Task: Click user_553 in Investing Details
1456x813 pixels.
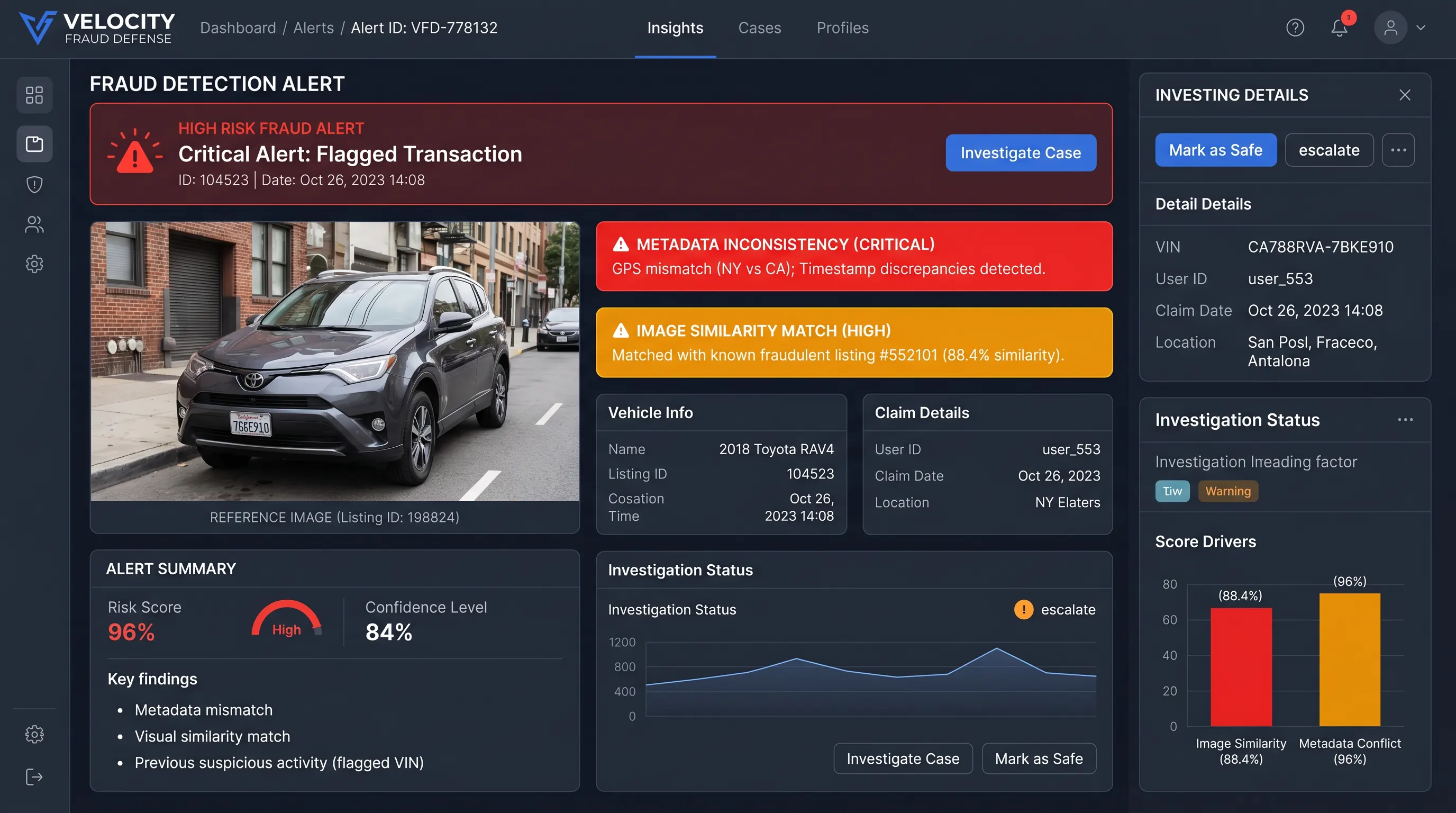Action: coord(1280,279)
